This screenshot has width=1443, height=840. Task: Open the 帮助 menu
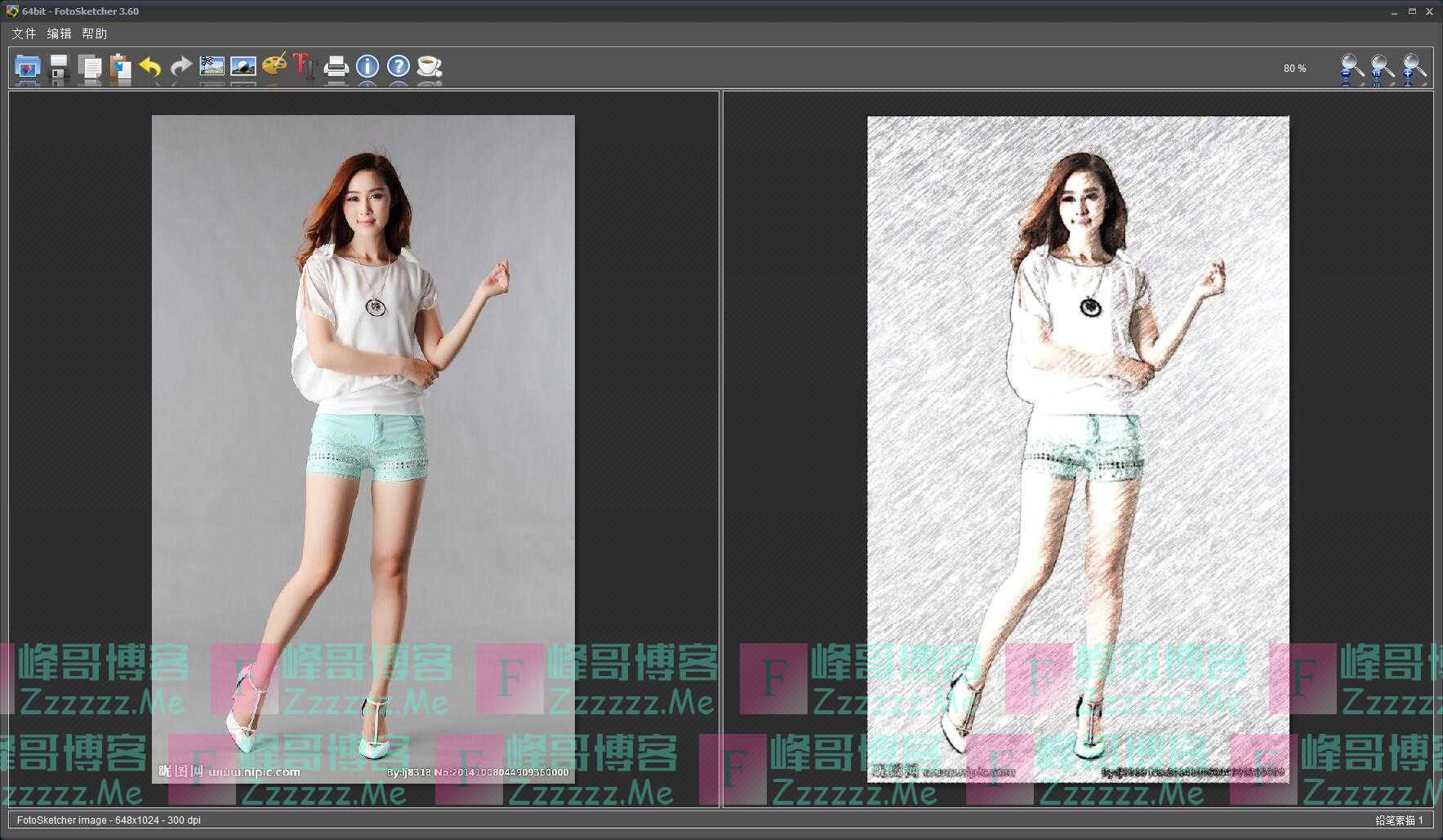tap(95, 33)
